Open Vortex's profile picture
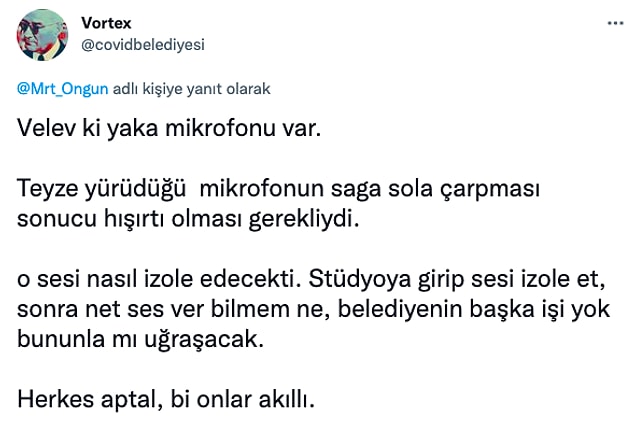 click(42, 35)
